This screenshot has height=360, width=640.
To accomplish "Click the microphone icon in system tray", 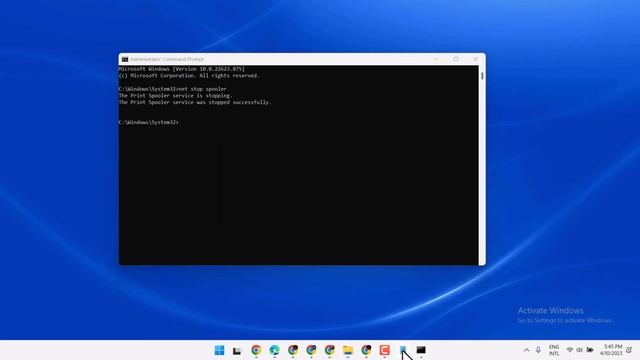I will coord(538,350).
